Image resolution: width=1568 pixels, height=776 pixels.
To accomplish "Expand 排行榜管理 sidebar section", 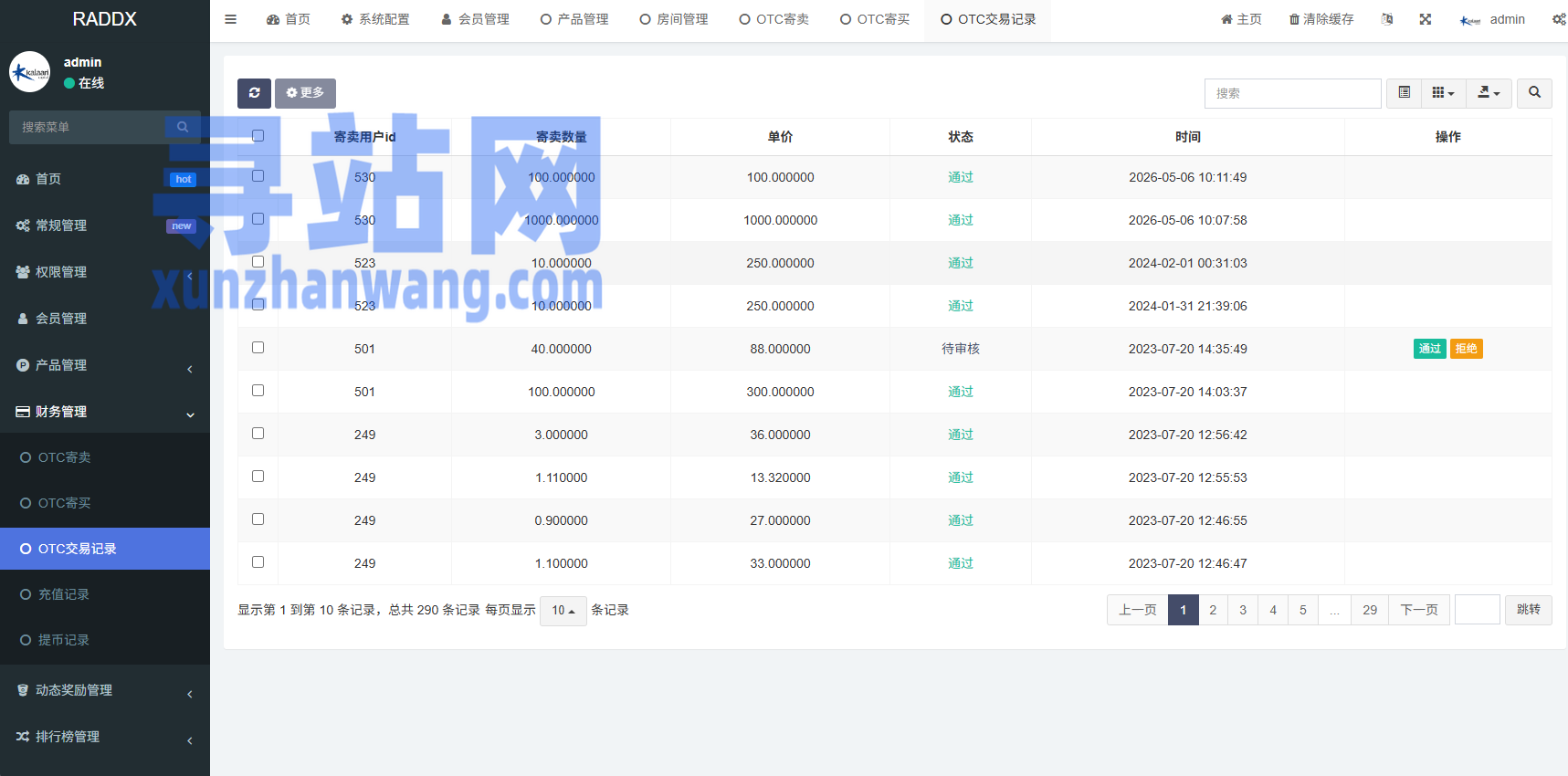I will 105,737.
